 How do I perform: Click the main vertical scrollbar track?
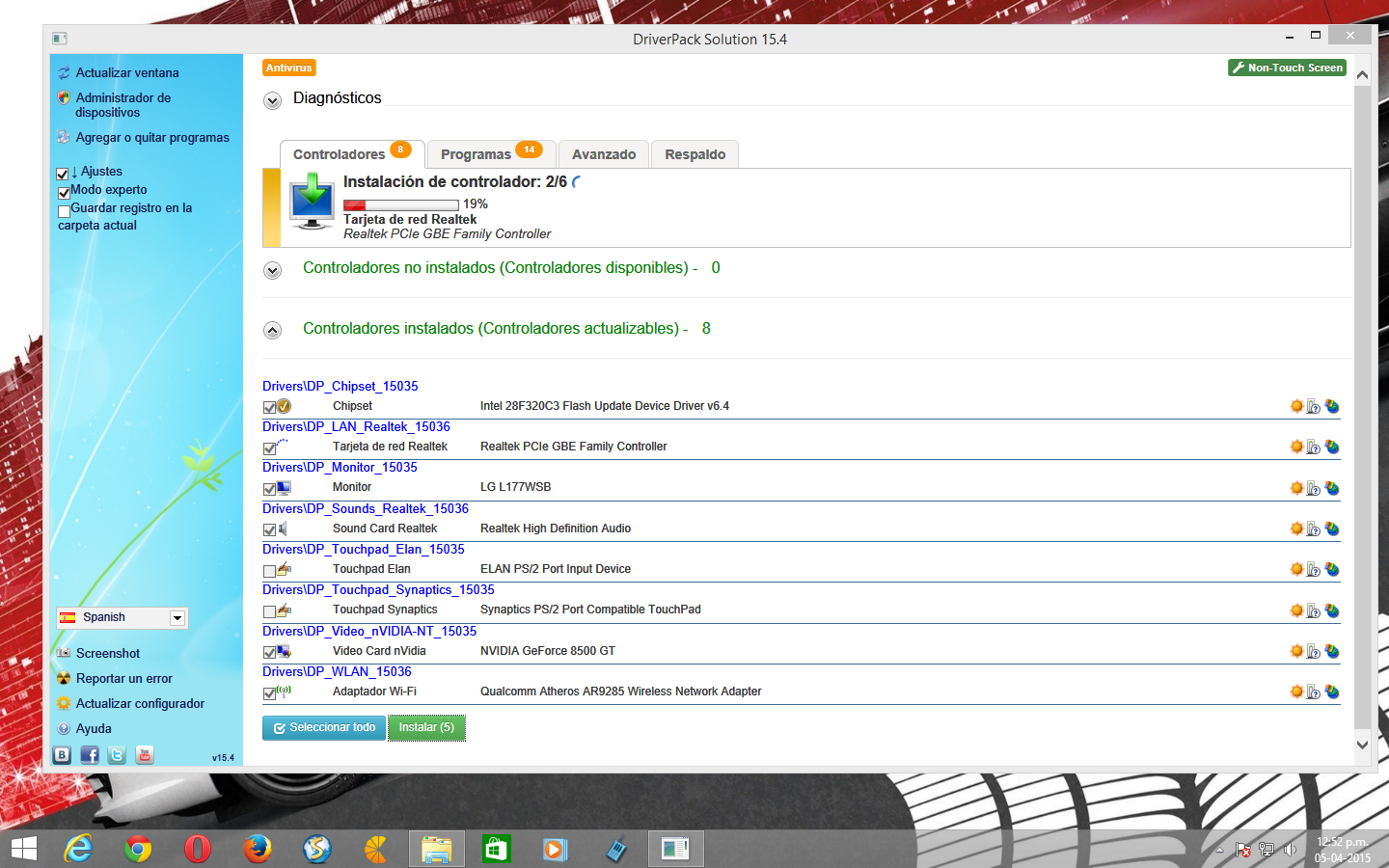point(1362,405)
